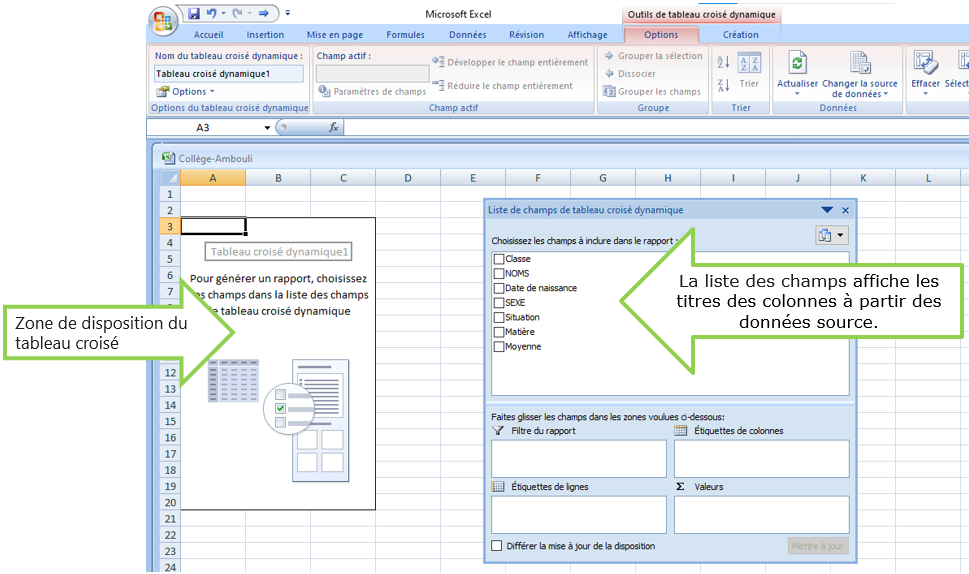
Task: Toggle Différer la mise à jour checkbox
Action: 496,546
